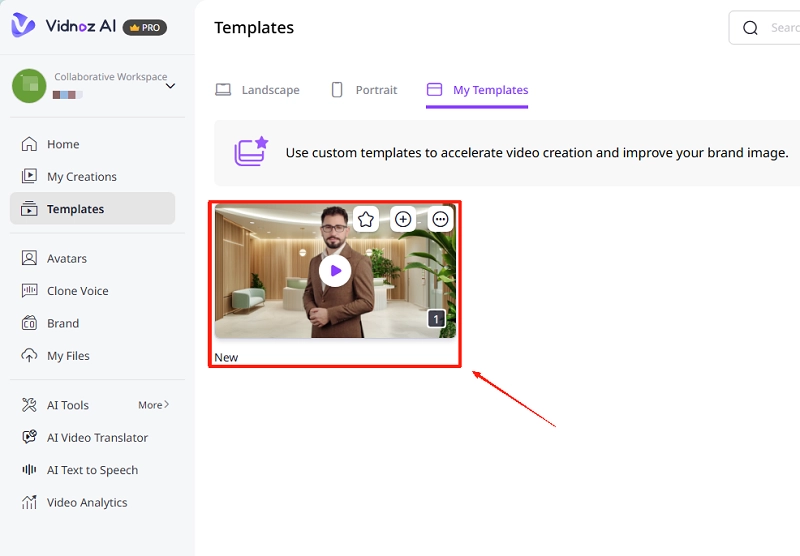Screen dimensions: 800x556
Task: Click the plus icon on template thumbnail
Action: click(x=403, y=219)
